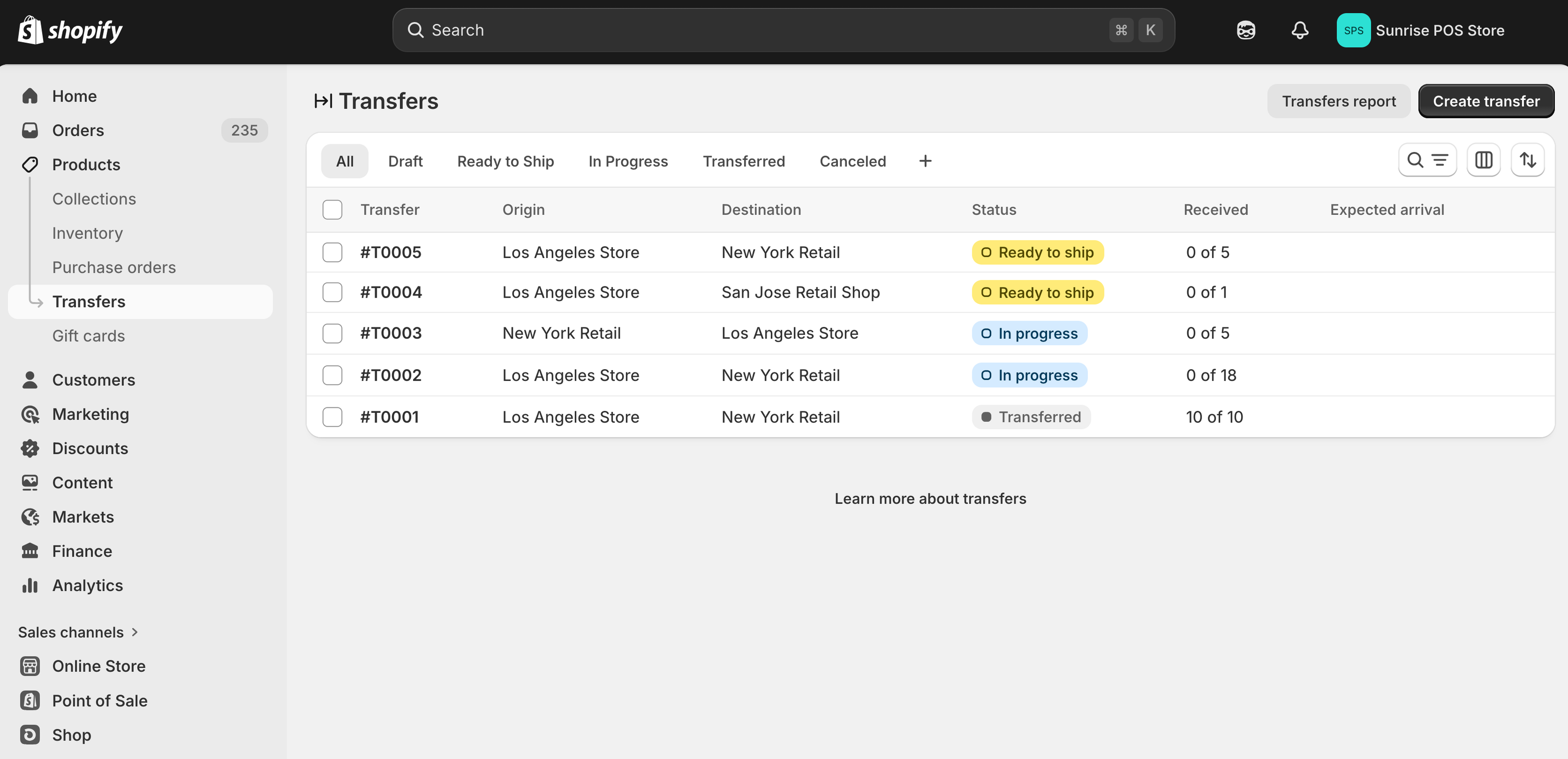Click the Markets globe icon

coord(30,517)
